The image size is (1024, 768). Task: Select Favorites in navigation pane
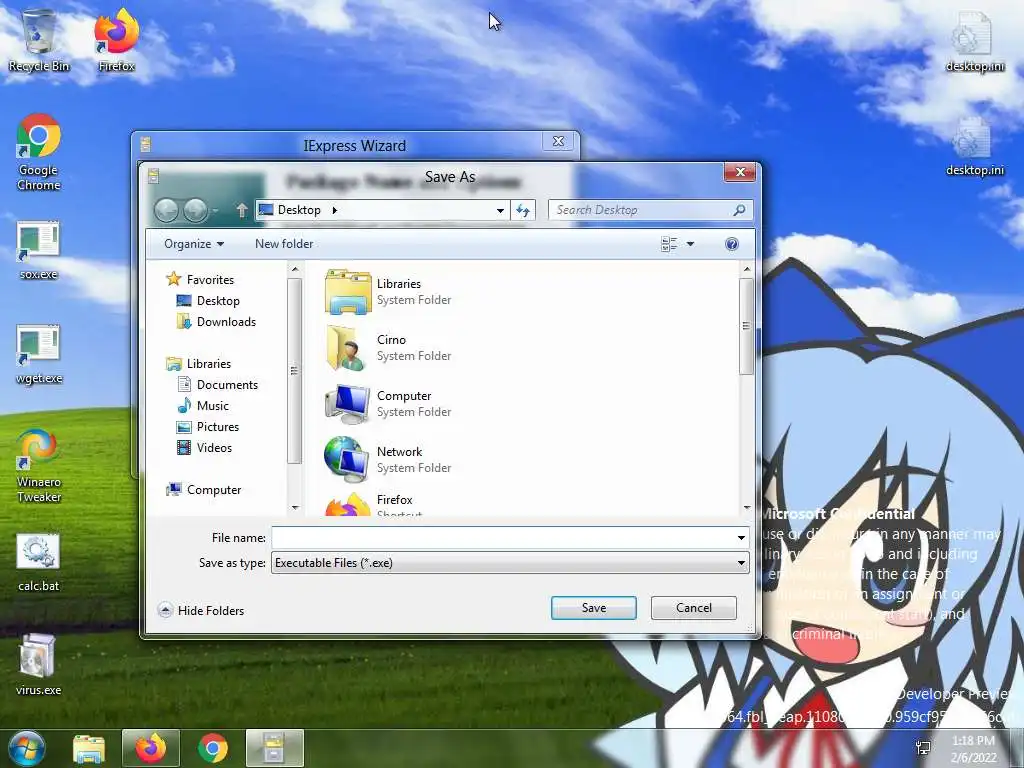(200, 280)
